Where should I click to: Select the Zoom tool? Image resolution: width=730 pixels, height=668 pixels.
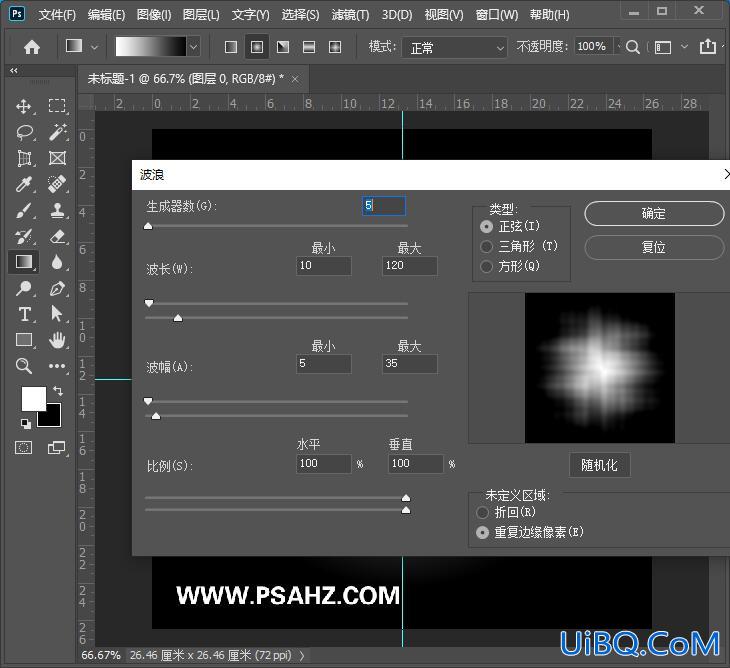pos(24,366)
